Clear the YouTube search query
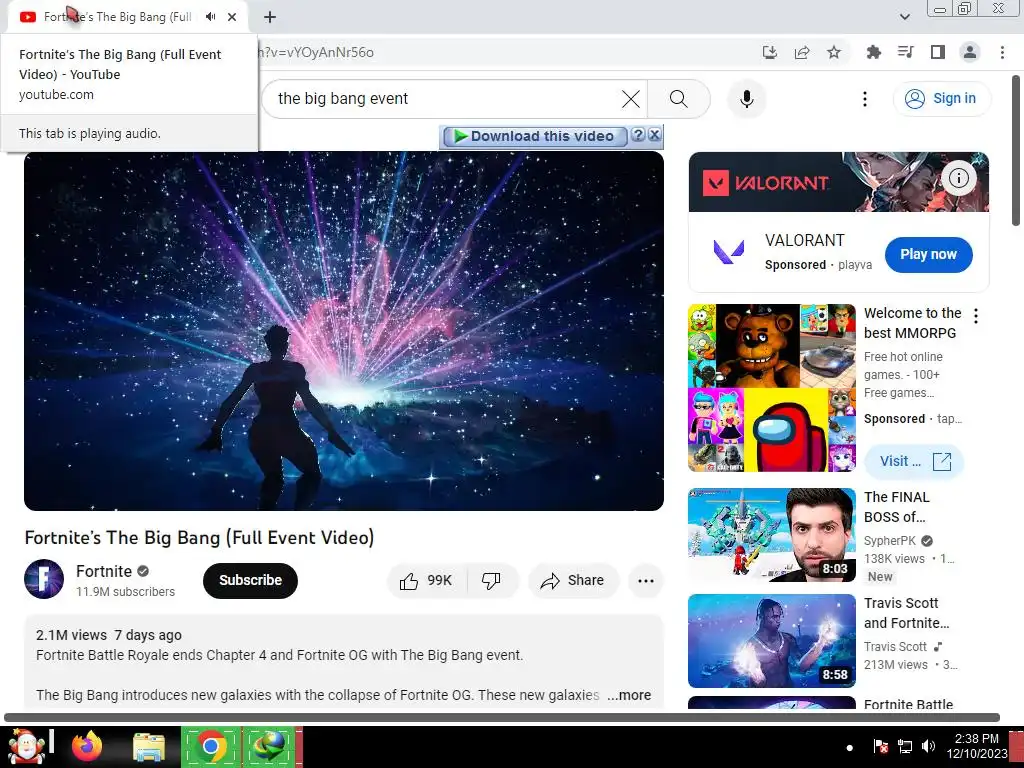Image resolution: width=1024 pixels, height=768 pixels. click(x=631, y=99)
